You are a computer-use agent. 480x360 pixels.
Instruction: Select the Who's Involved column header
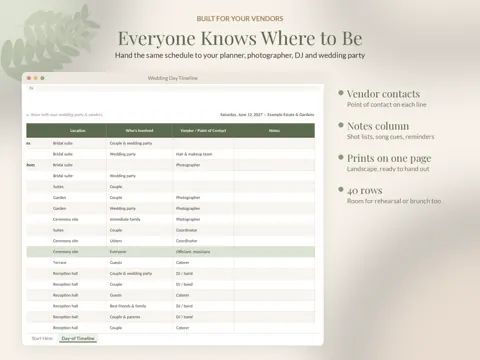coord(140,131)
